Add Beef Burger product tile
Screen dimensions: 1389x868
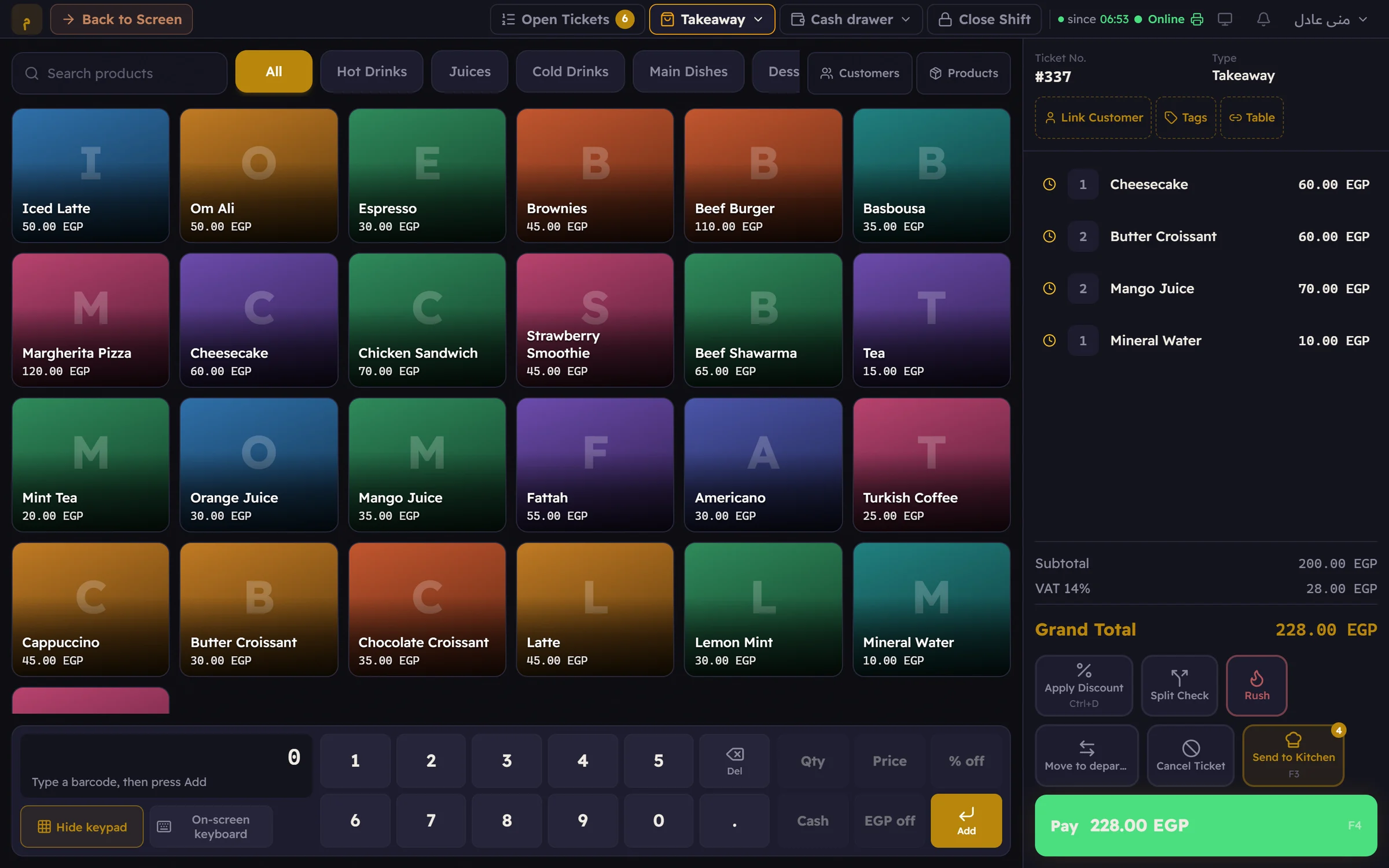tap(763, 175)
